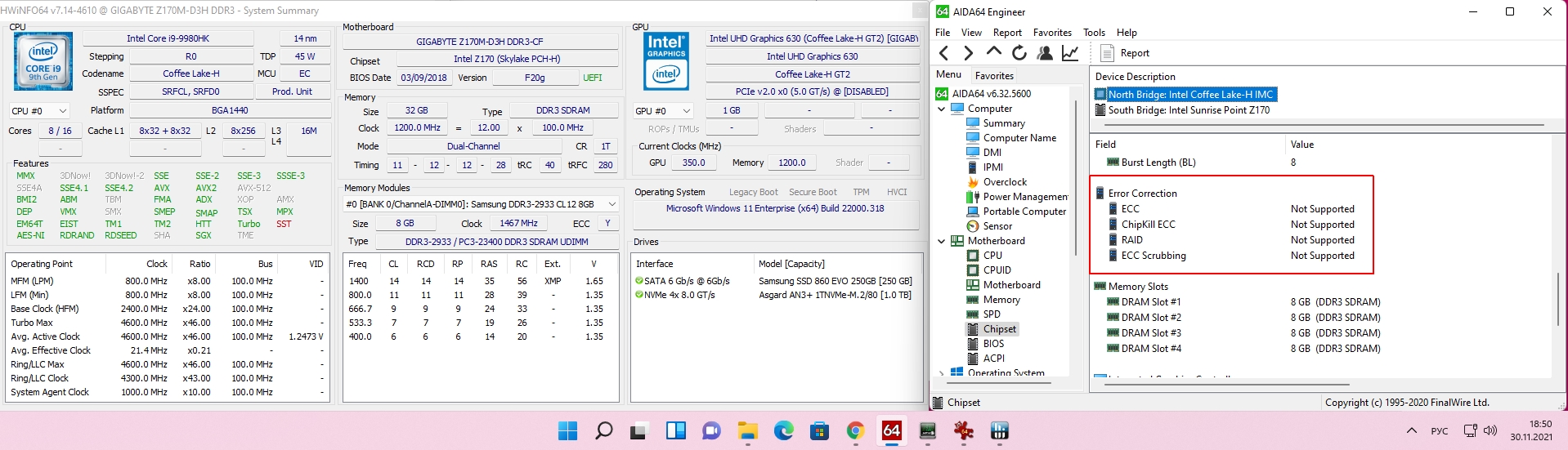The width and height of the screenshot is (1568, 450).
Task: Select CPUID tree item
Action: tap(988, 270)
